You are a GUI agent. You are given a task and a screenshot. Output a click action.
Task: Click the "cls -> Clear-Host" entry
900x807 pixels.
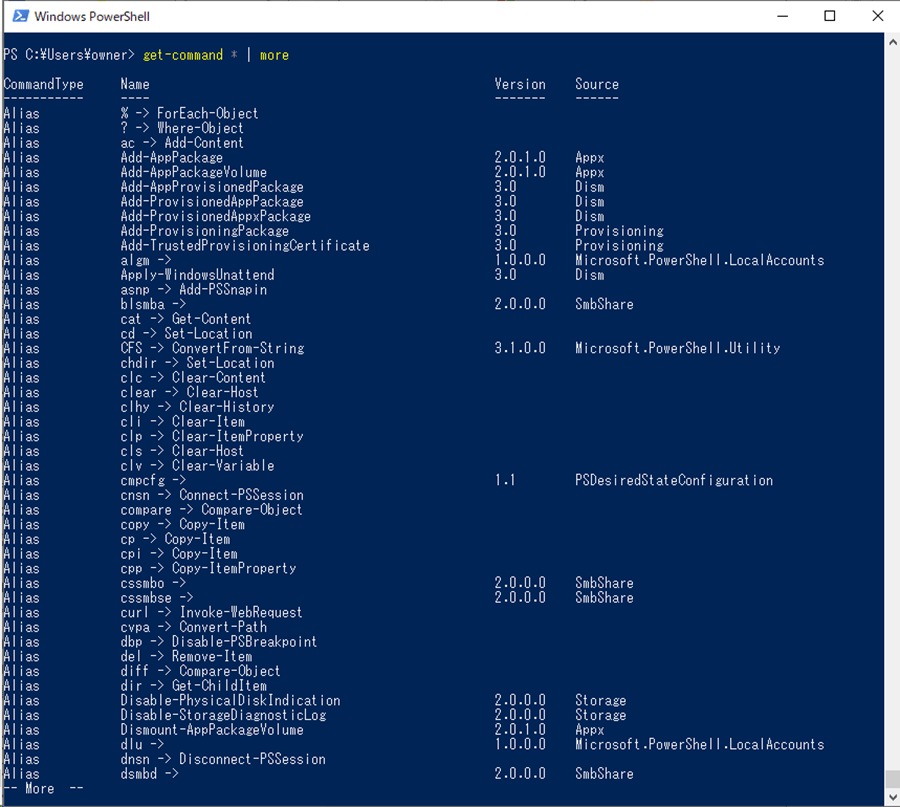pos(182,451)
